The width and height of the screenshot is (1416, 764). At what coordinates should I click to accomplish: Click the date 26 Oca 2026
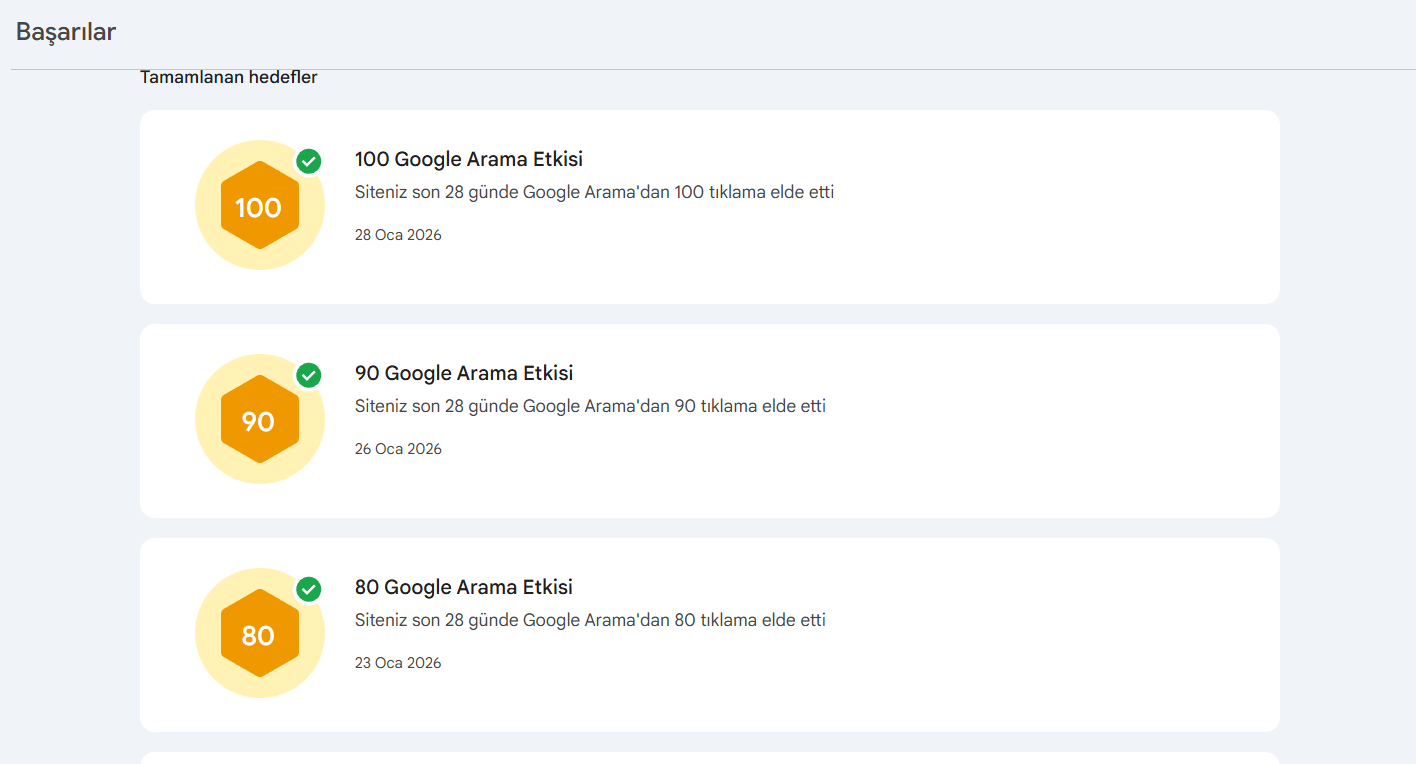(398, 449)
